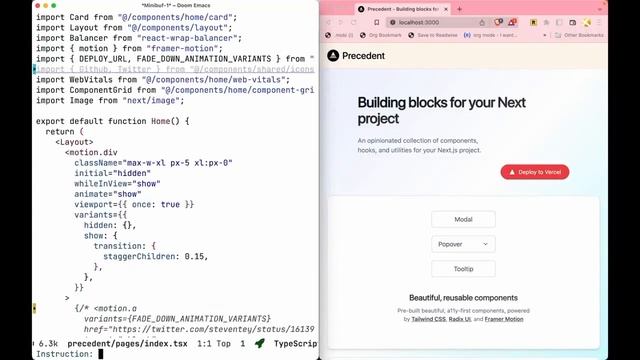Click the rocket icon in Emacs modeline
Screen dimensions: 640x360
(260, 343)
